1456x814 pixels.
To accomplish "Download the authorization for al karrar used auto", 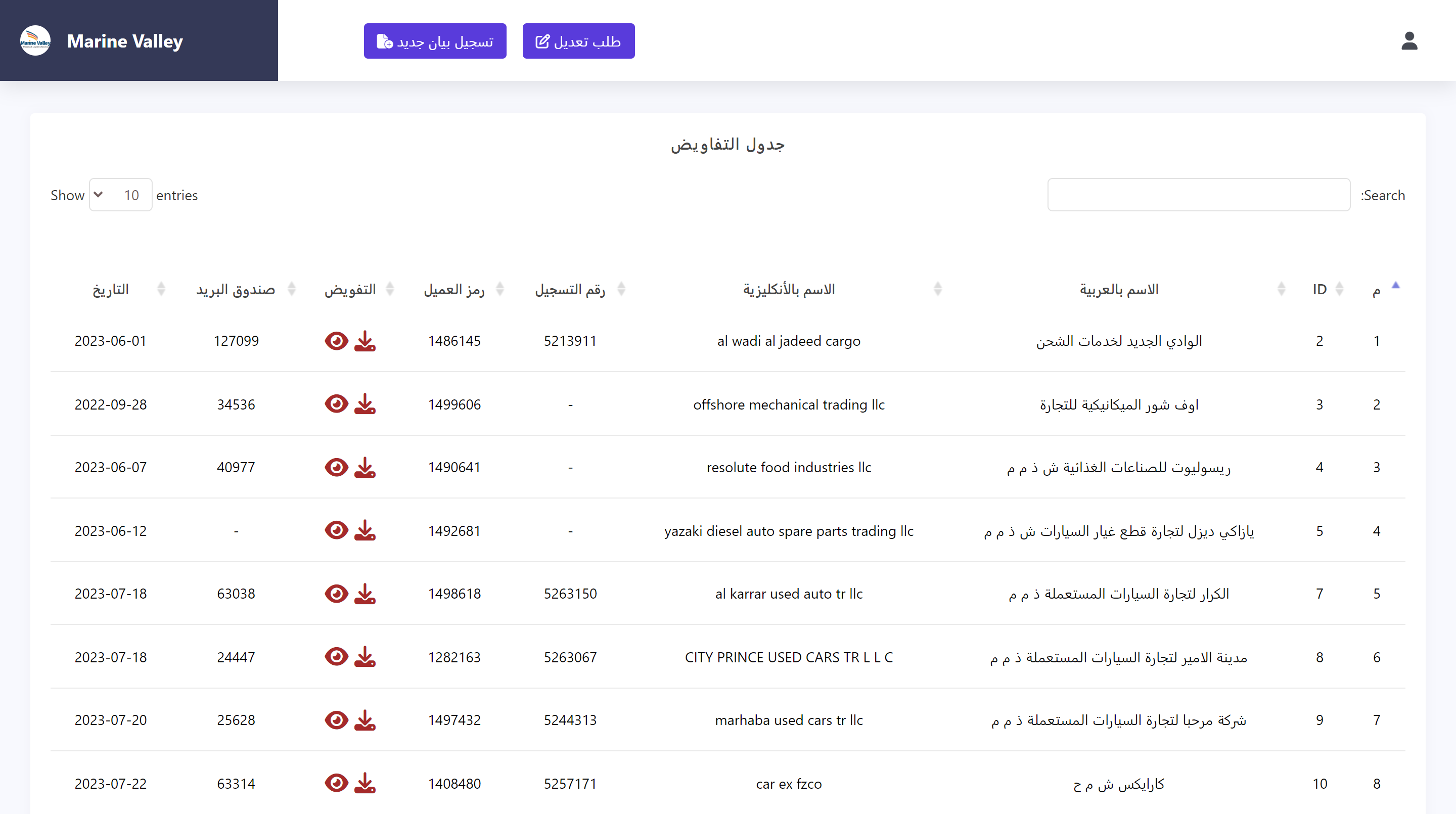I will [365, 594].
